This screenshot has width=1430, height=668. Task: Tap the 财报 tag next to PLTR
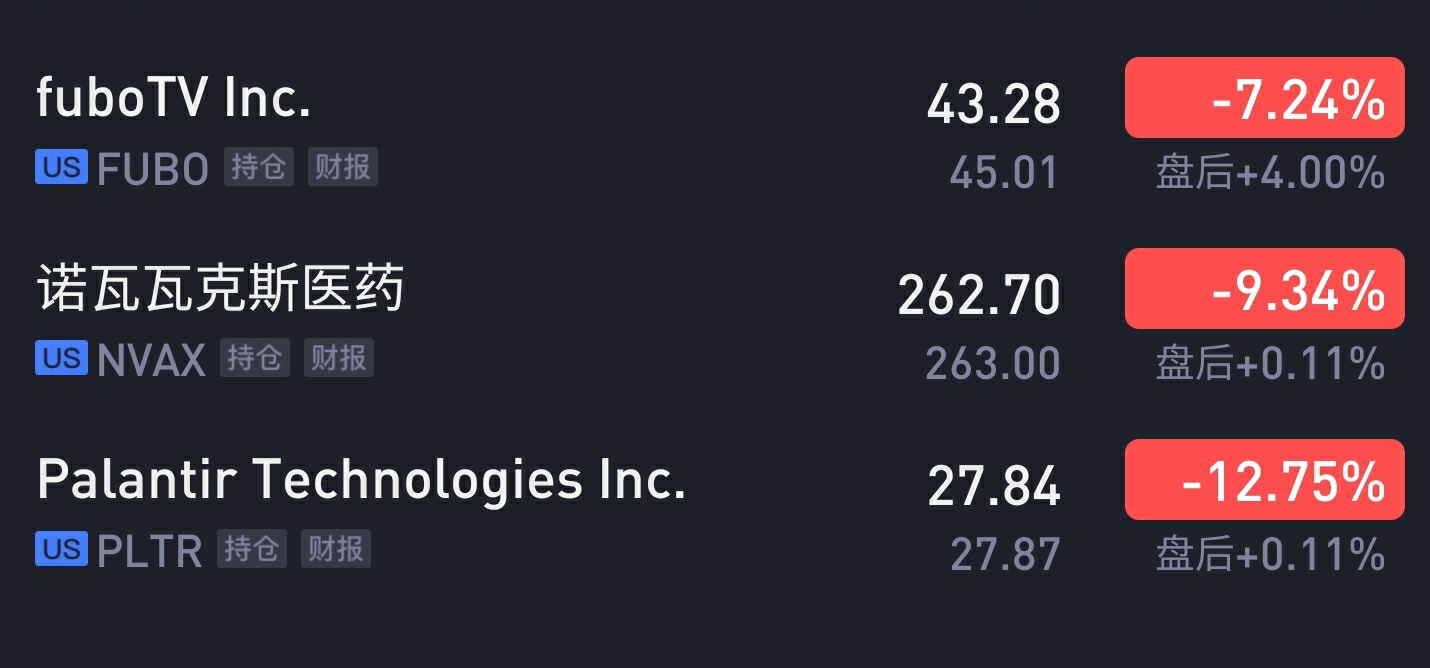336,549
